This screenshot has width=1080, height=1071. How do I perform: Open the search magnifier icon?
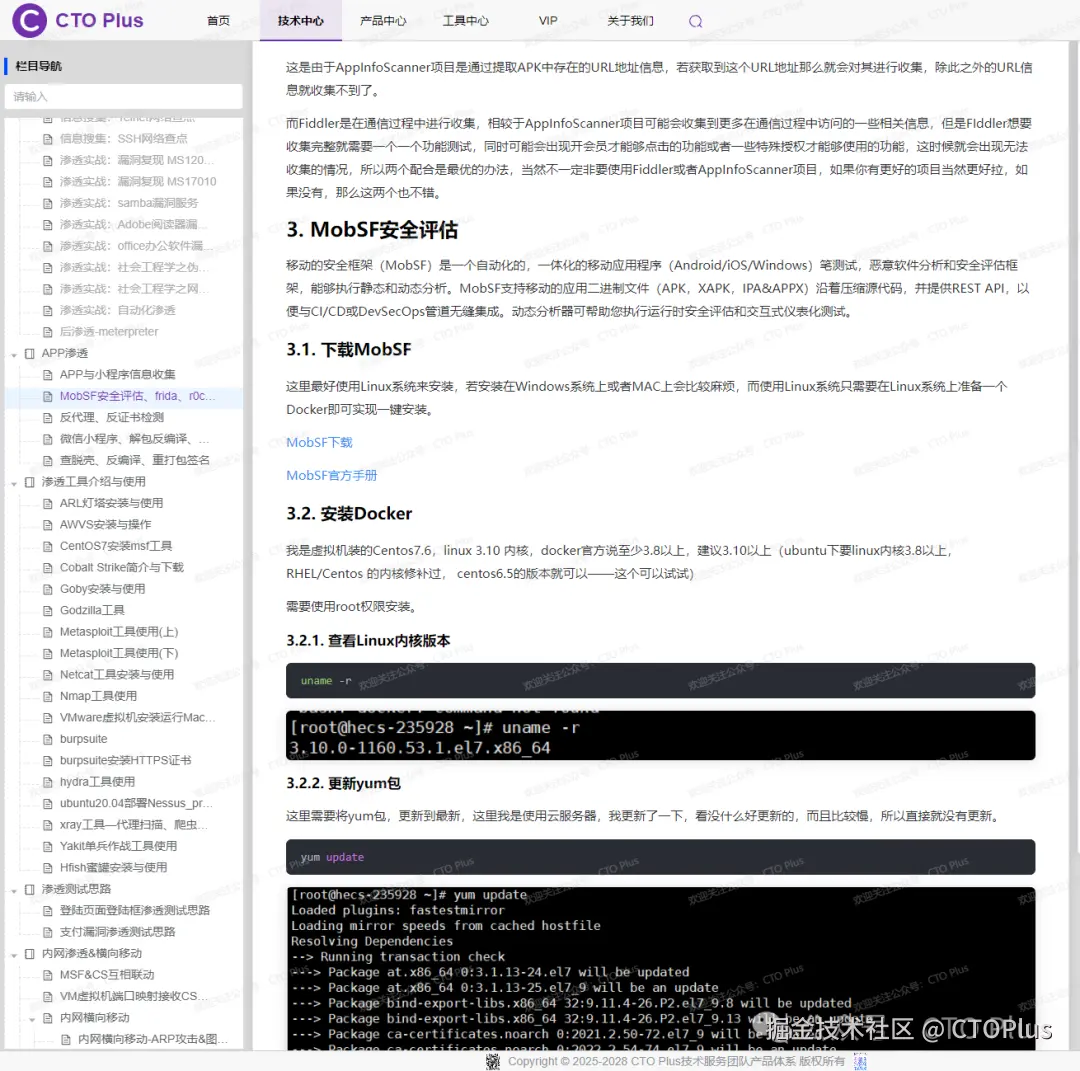(696, 21)
